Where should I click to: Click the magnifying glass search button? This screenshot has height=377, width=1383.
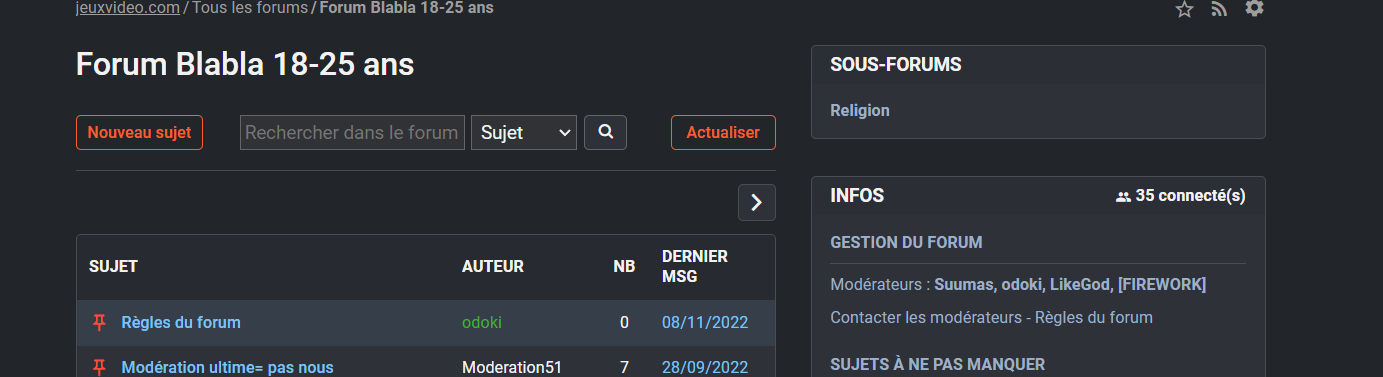tap(605, 132)
